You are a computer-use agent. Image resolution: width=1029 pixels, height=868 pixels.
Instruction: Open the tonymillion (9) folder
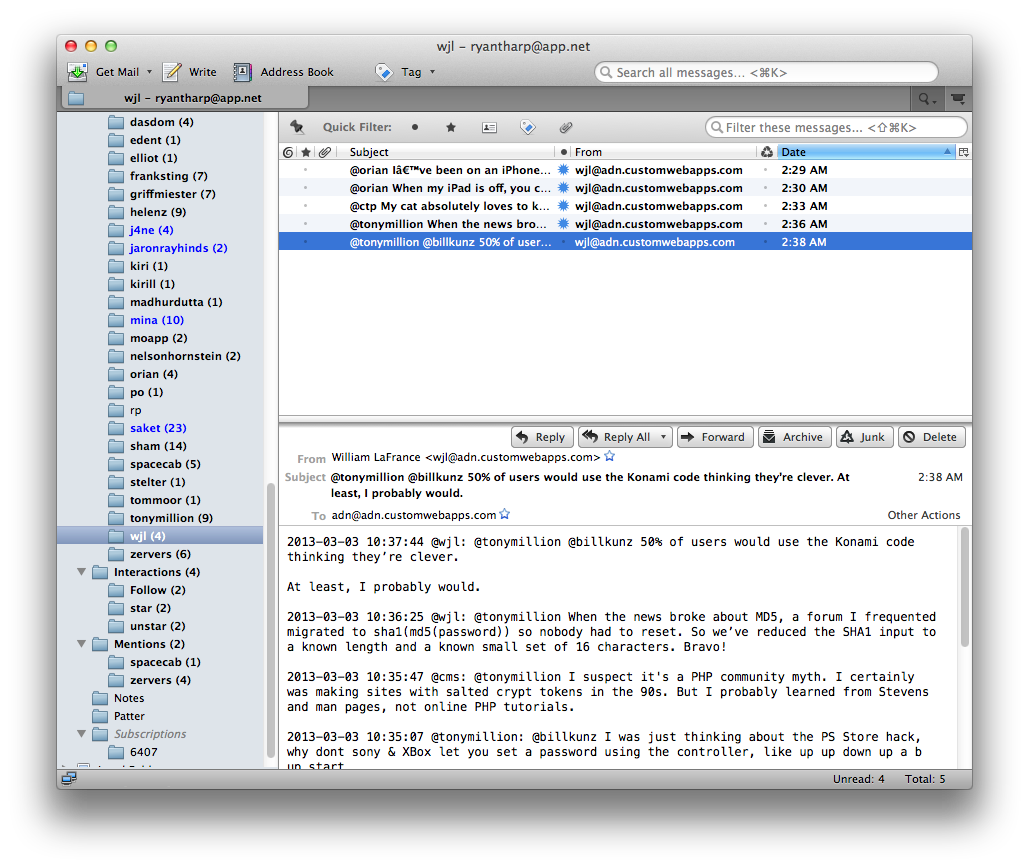[171, 518]
